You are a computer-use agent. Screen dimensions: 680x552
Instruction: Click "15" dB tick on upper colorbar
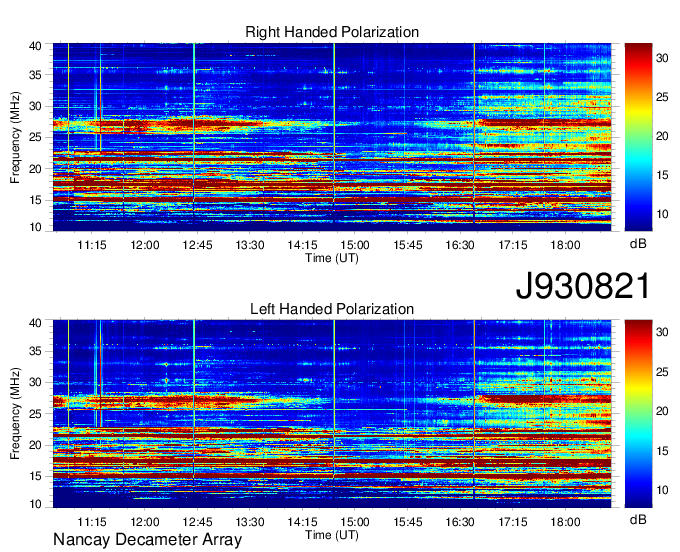tap(662, 175)
